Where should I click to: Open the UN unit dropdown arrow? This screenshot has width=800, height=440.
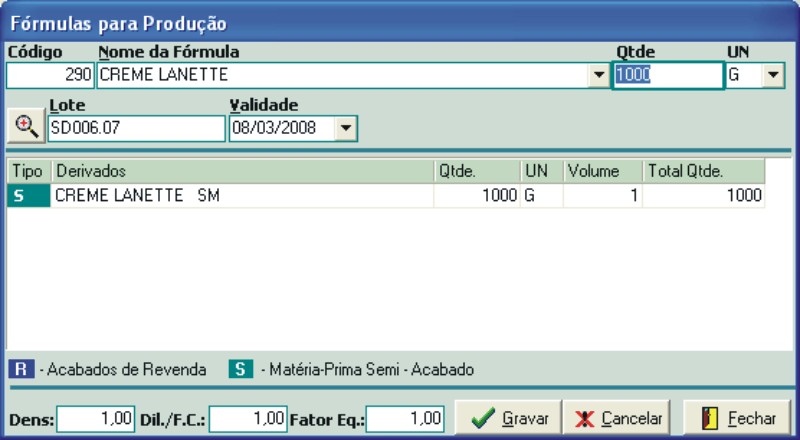pos(773,76)
